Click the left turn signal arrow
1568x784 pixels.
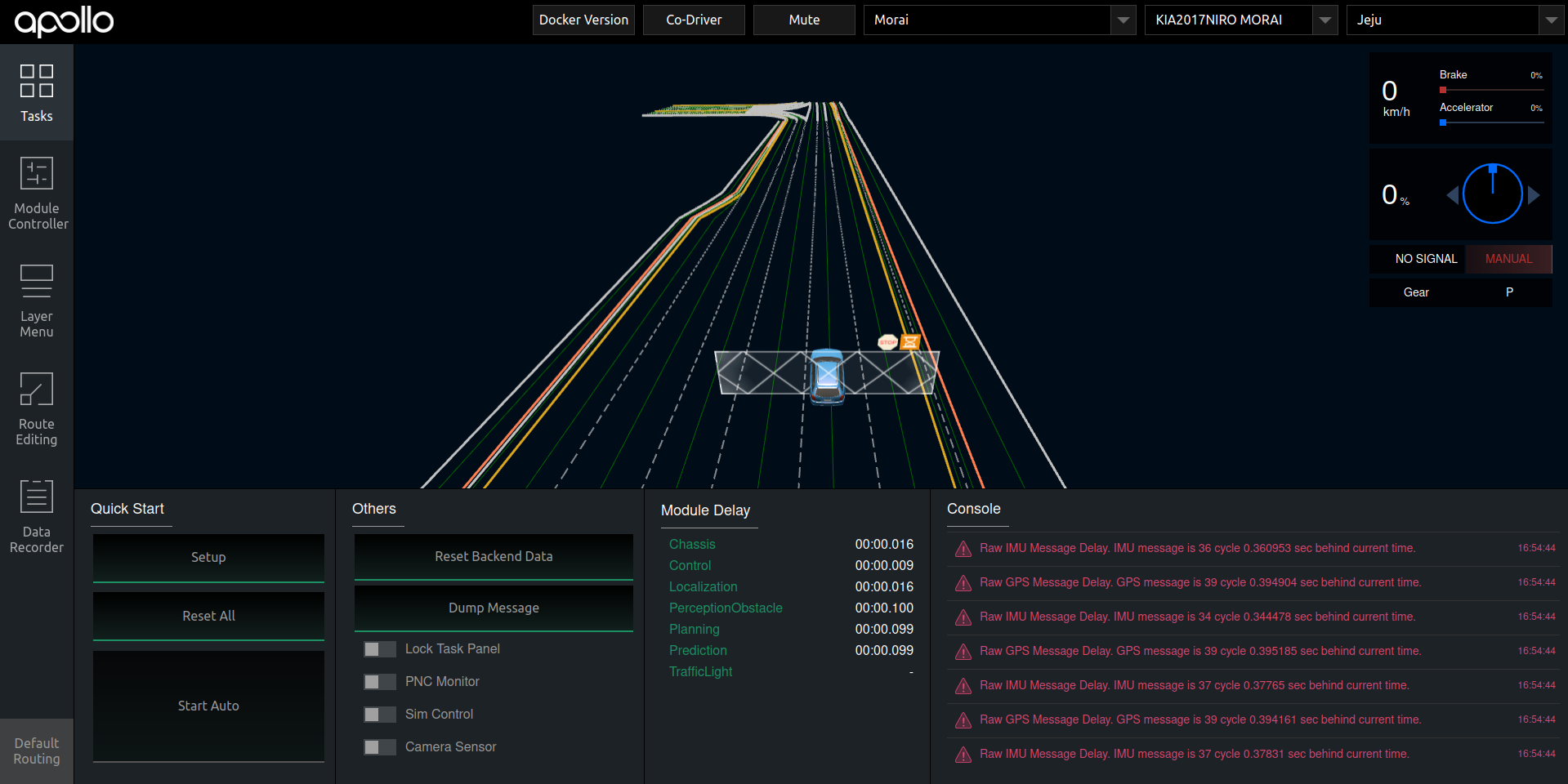[1452, 195]
